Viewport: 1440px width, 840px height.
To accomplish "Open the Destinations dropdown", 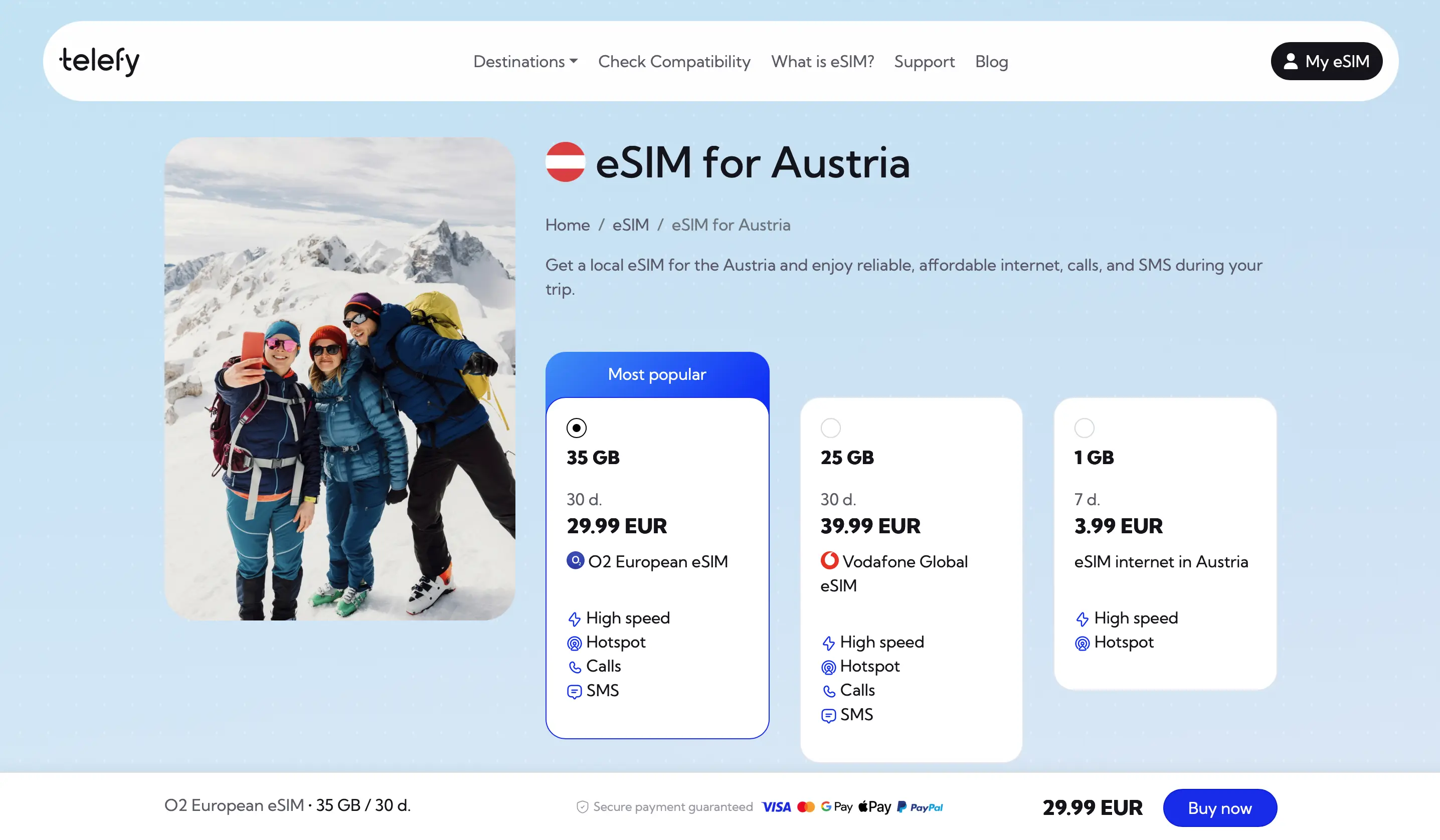I will [x=524, y=61].
